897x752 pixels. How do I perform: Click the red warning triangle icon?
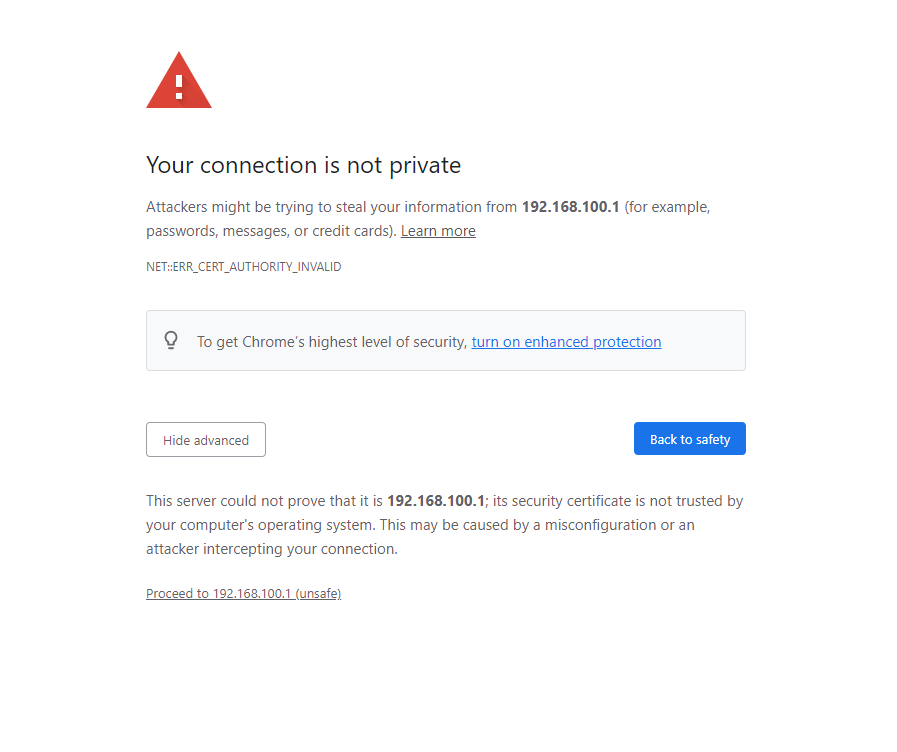coord(179,80)
